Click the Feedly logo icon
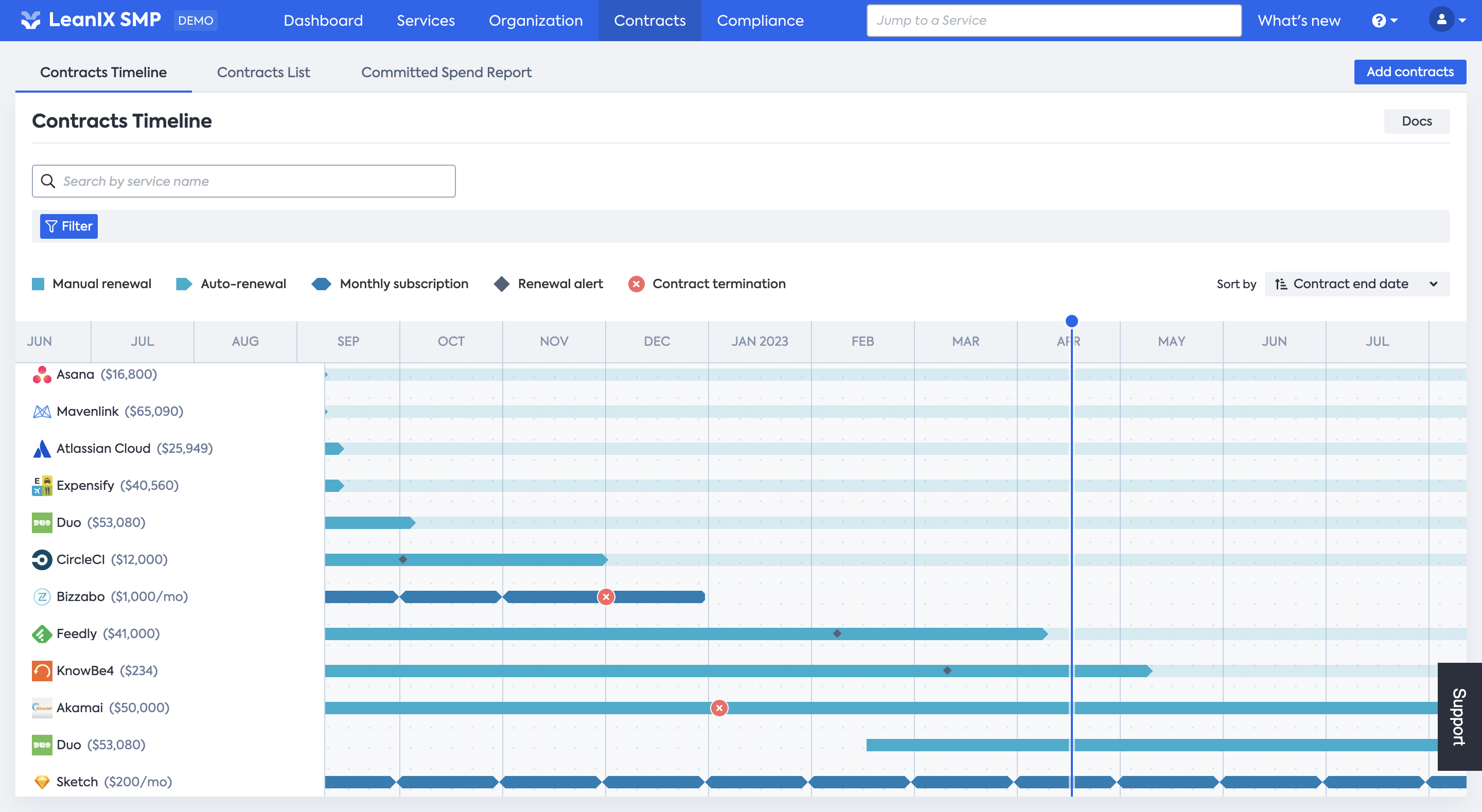 tap(41, 633)
